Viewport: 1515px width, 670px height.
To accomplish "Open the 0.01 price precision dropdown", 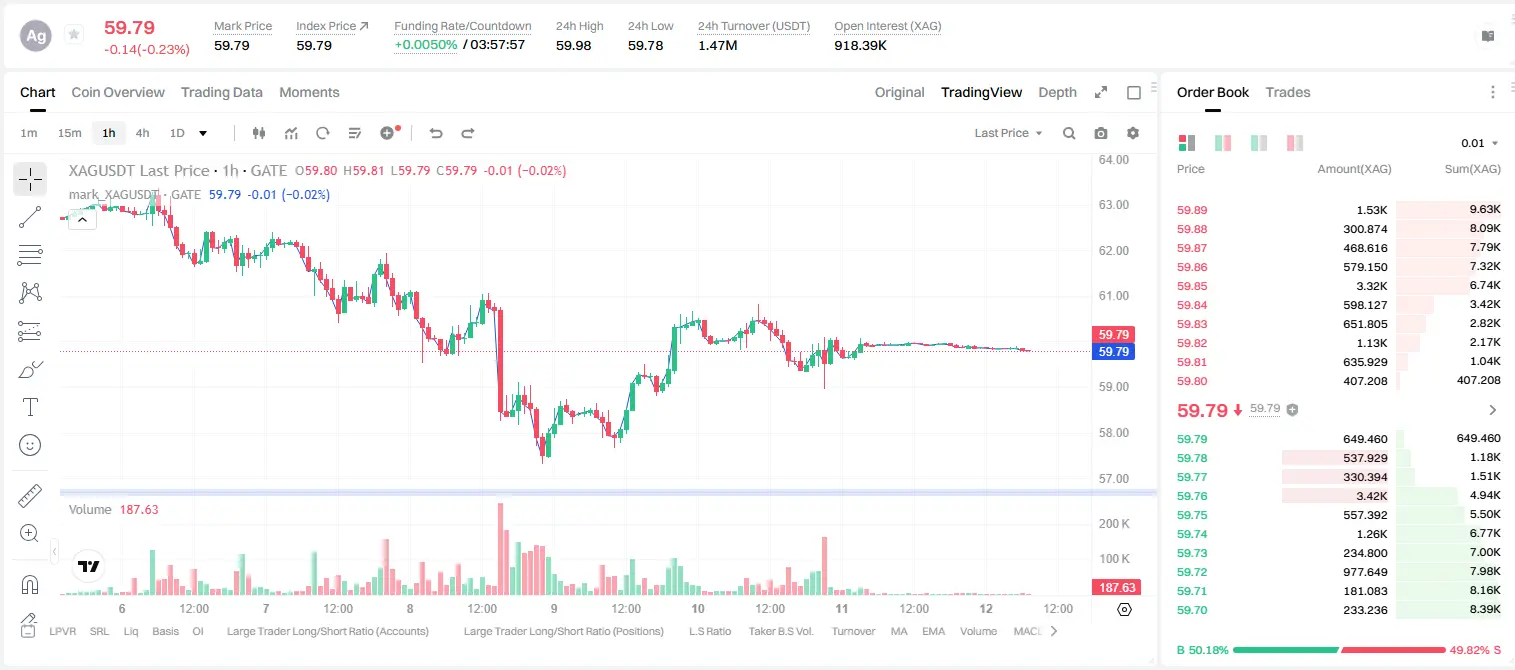I will point(1480,143).
